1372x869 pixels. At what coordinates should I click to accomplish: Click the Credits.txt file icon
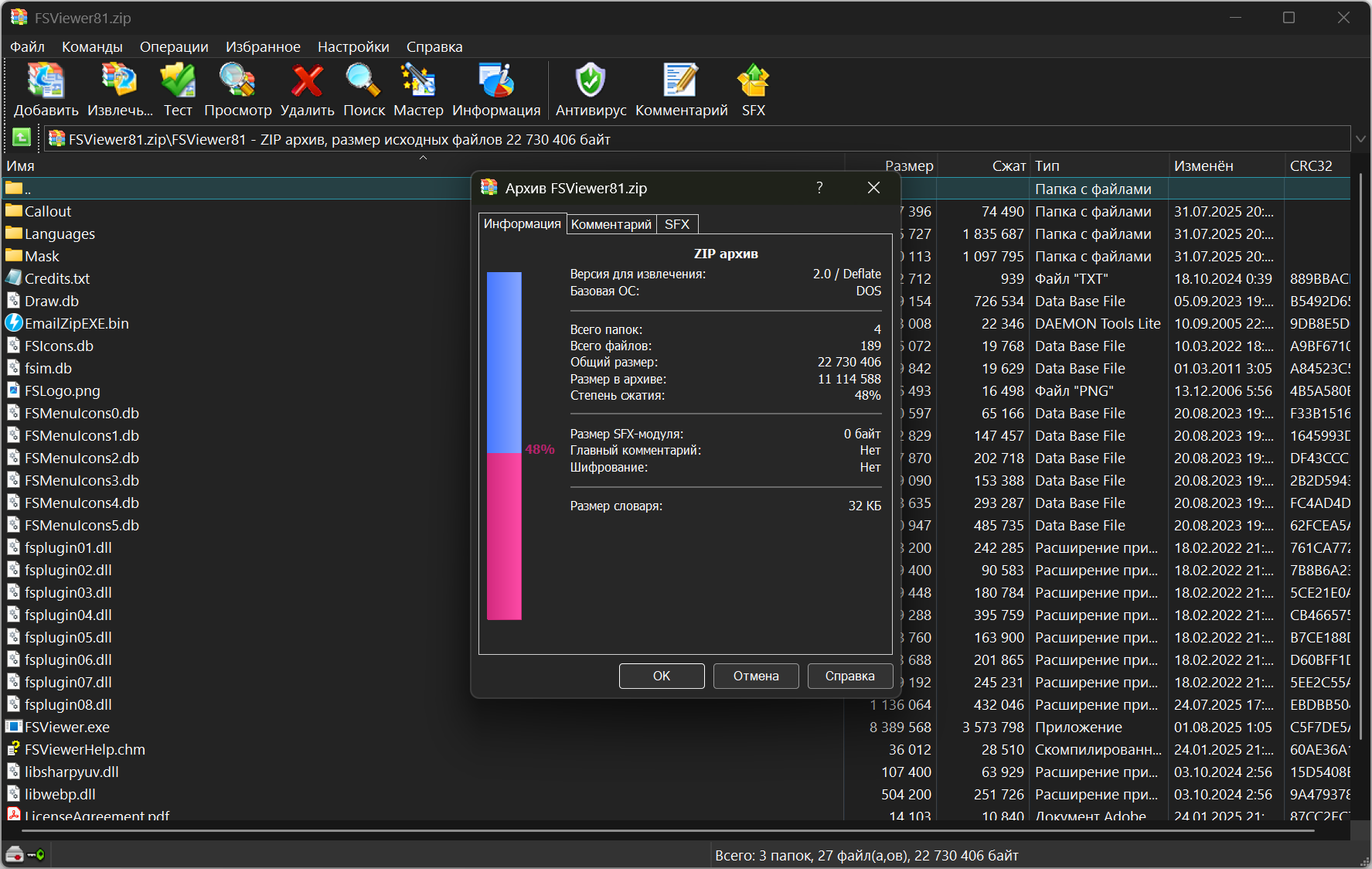[14, 278]
